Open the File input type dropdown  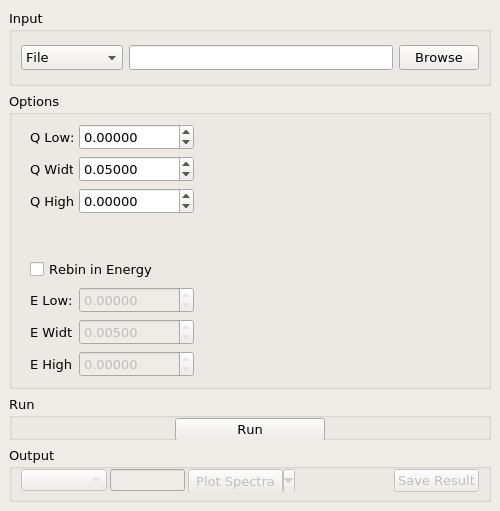(72, 58)
